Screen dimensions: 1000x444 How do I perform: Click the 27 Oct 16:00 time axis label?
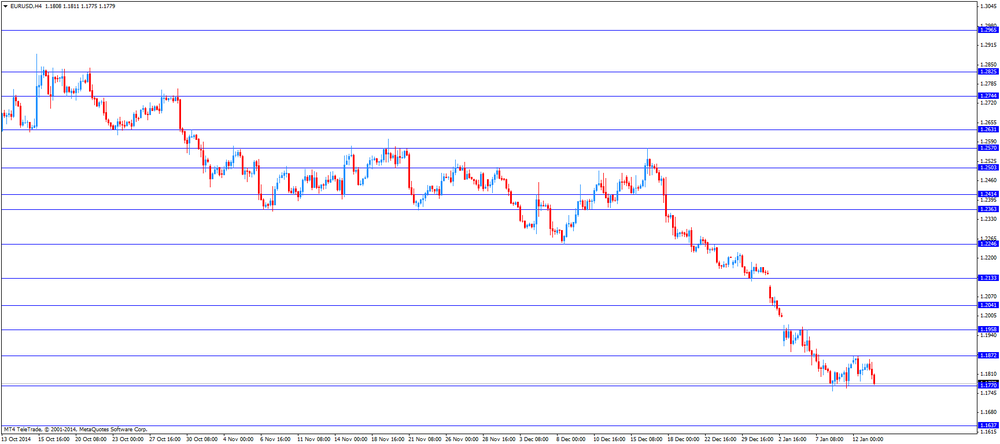pos(165,440)
